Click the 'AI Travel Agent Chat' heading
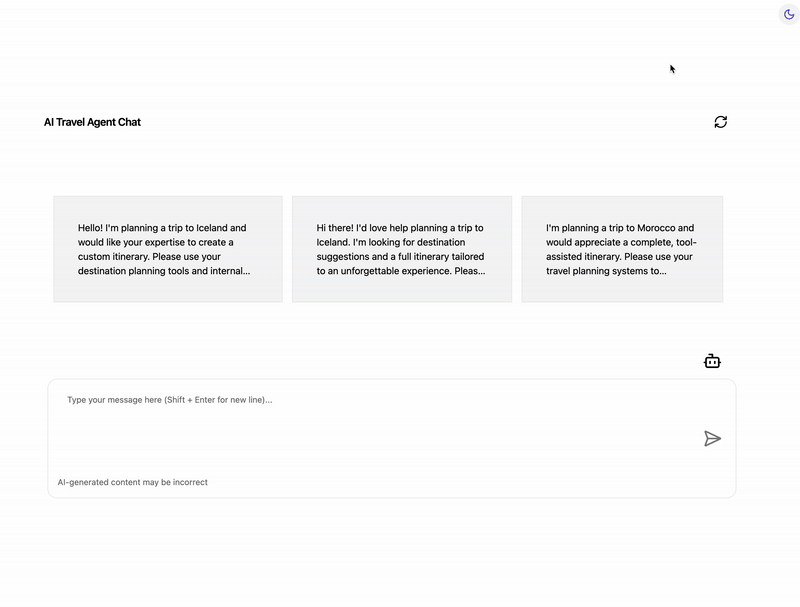800x607 pixels. click(92, 122)
